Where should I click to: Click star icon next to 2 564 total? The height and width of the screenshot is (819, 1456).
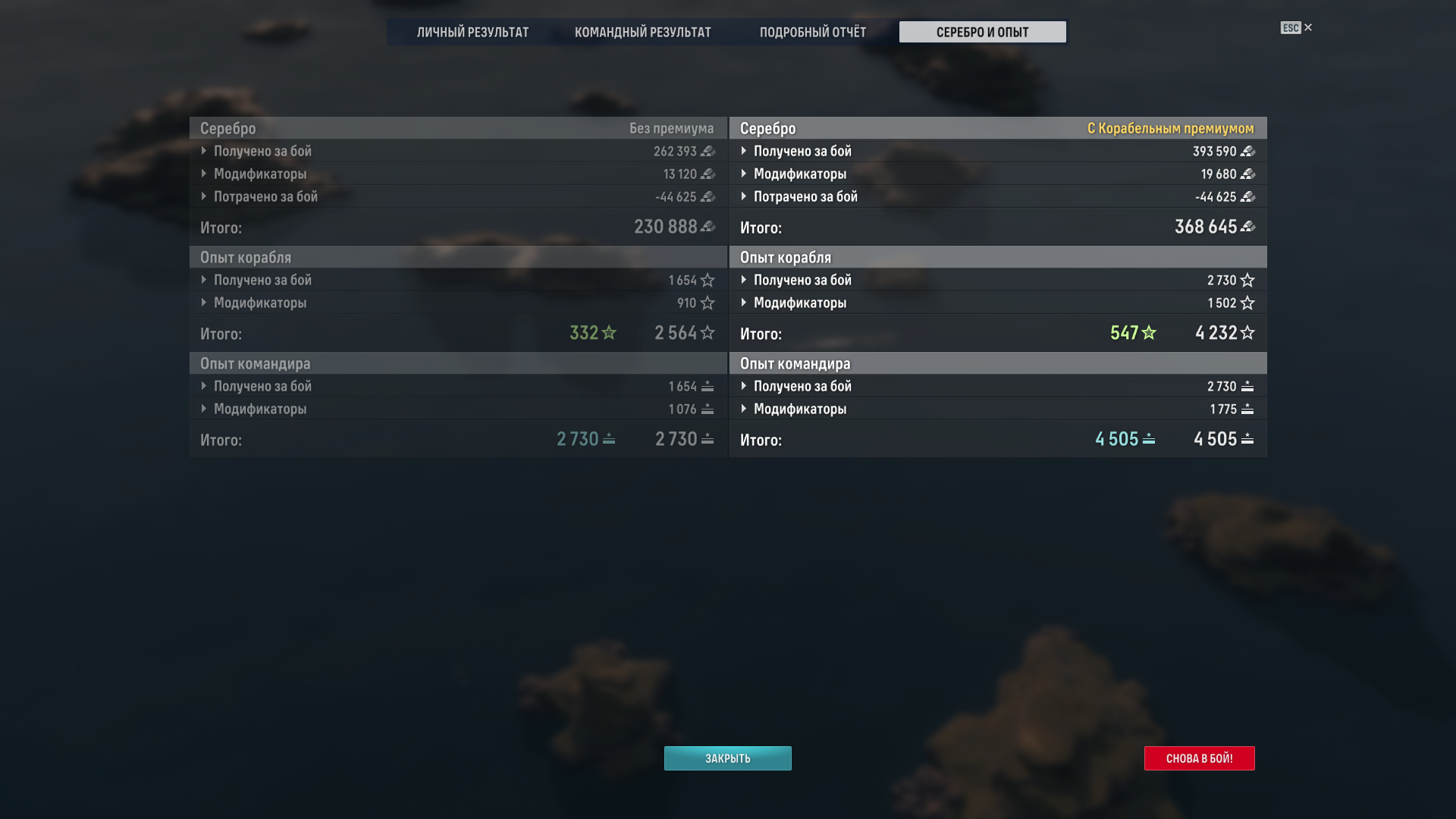point(708,333)
